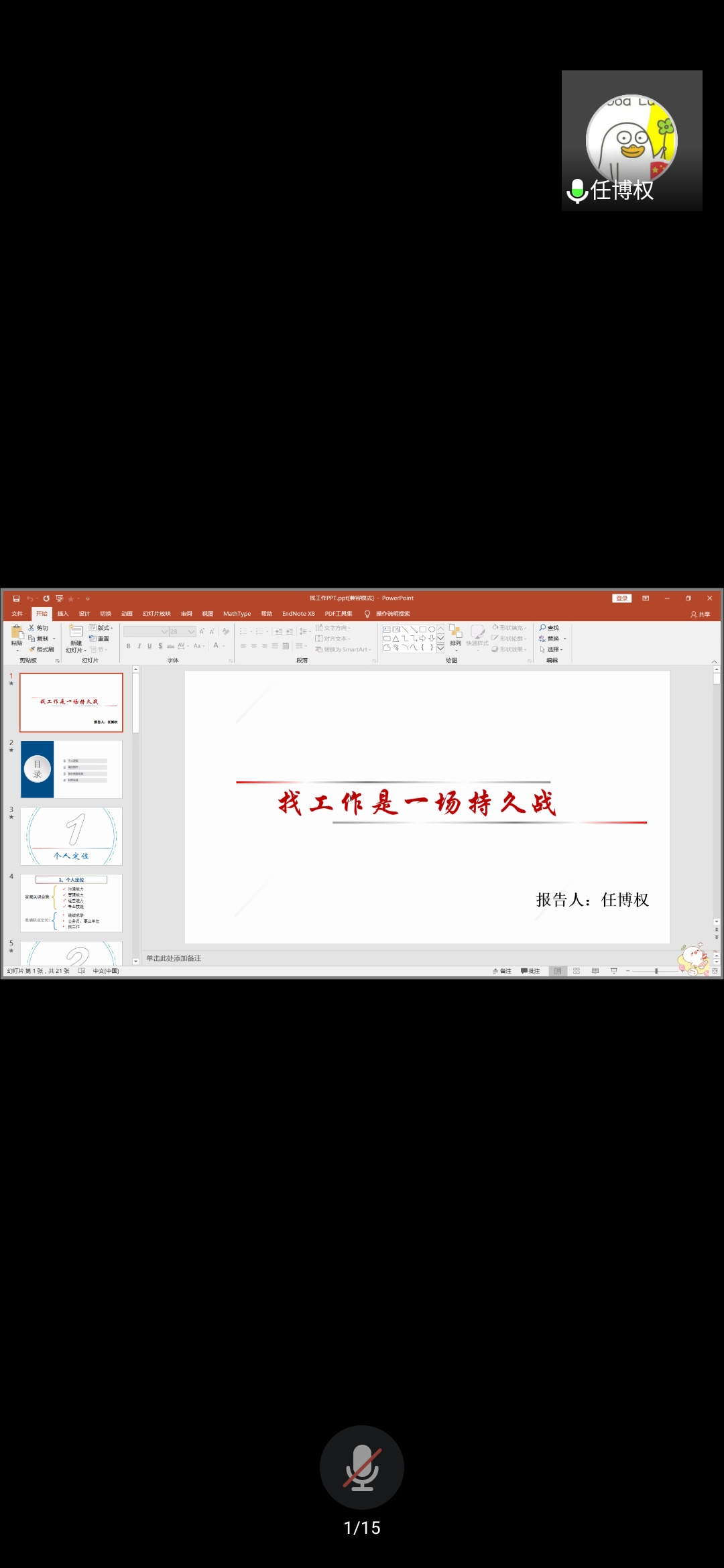Open the font size dropdown
This screenshot has height=1568, width=724.
(191, 632)
